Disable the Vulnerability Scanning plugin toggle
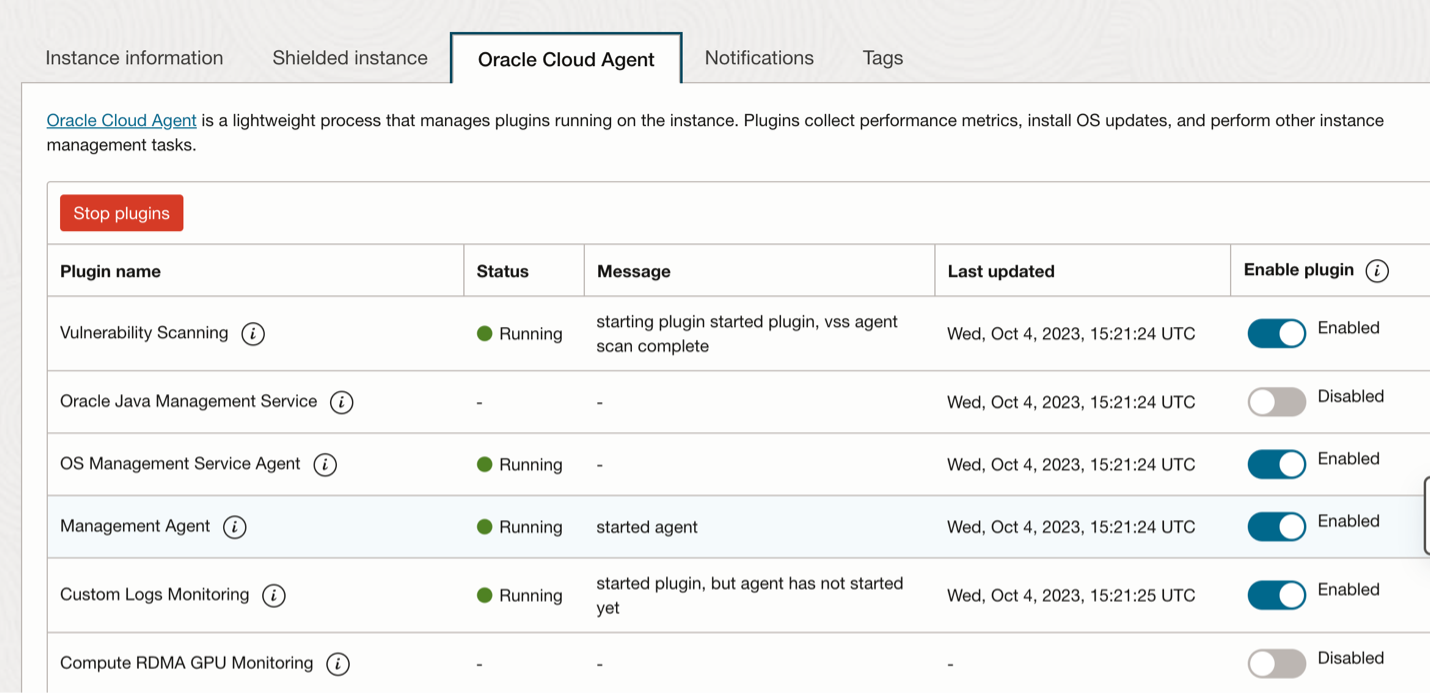Screen dimensions: 1430x696 click(x=1276, y=334)
